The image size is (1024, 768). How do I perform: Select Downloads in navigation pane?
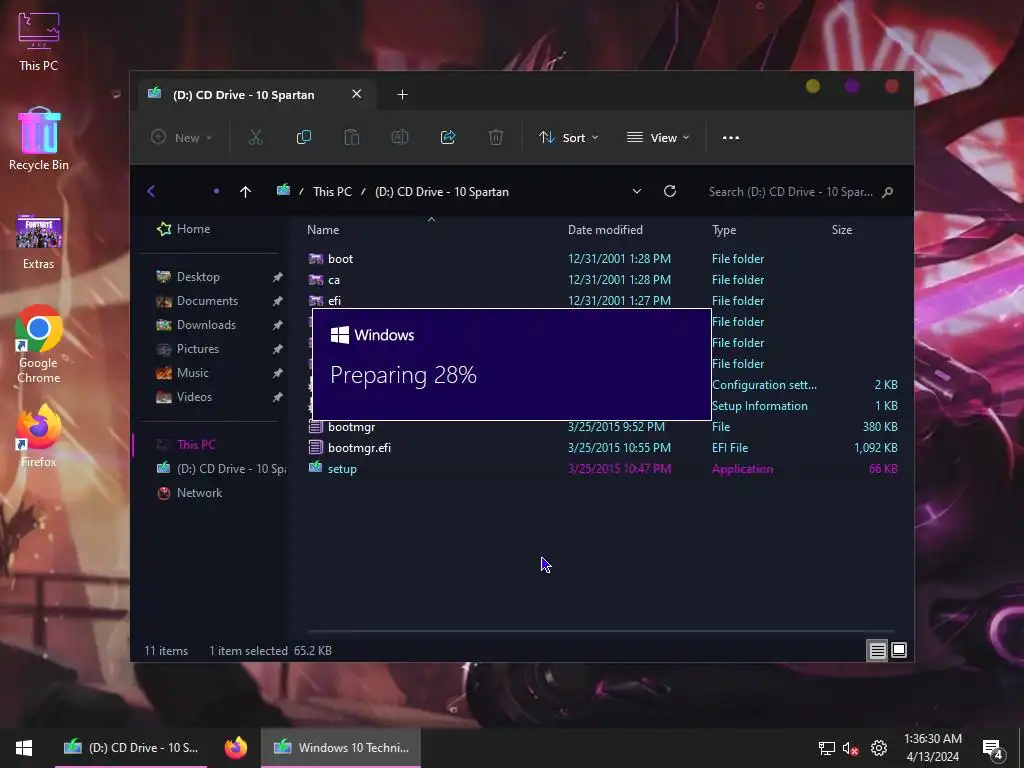[196, 325]
